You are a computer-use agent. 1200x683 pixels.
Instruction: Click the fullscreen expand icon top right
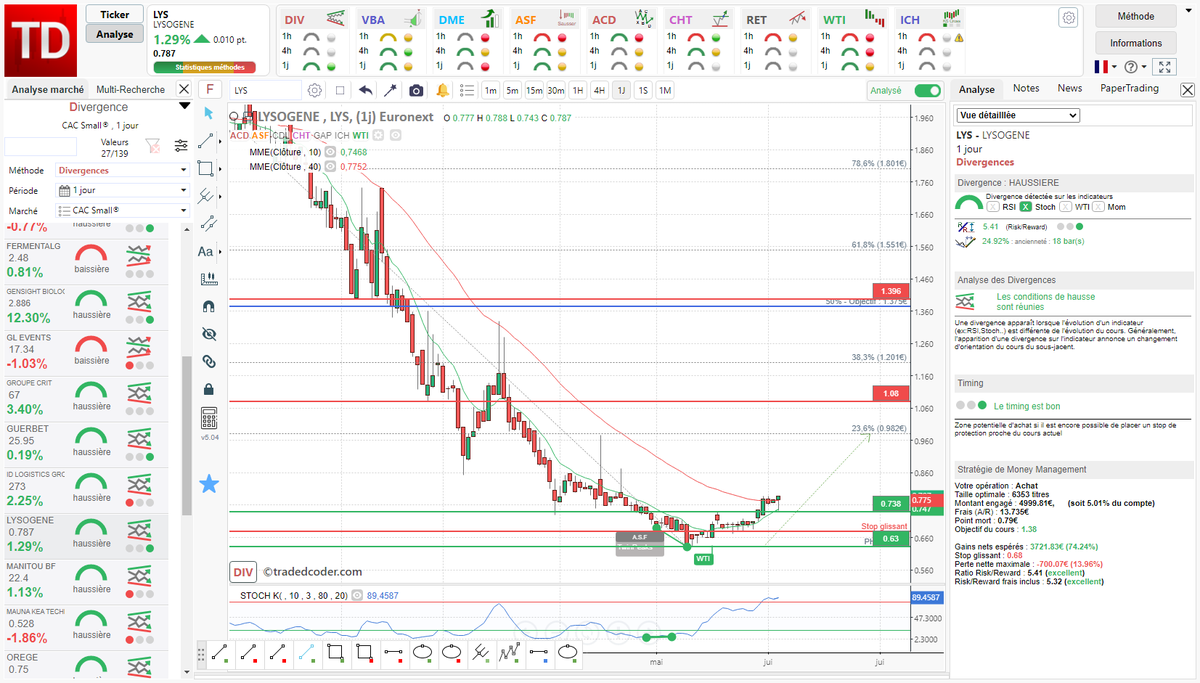(1164, 67)
